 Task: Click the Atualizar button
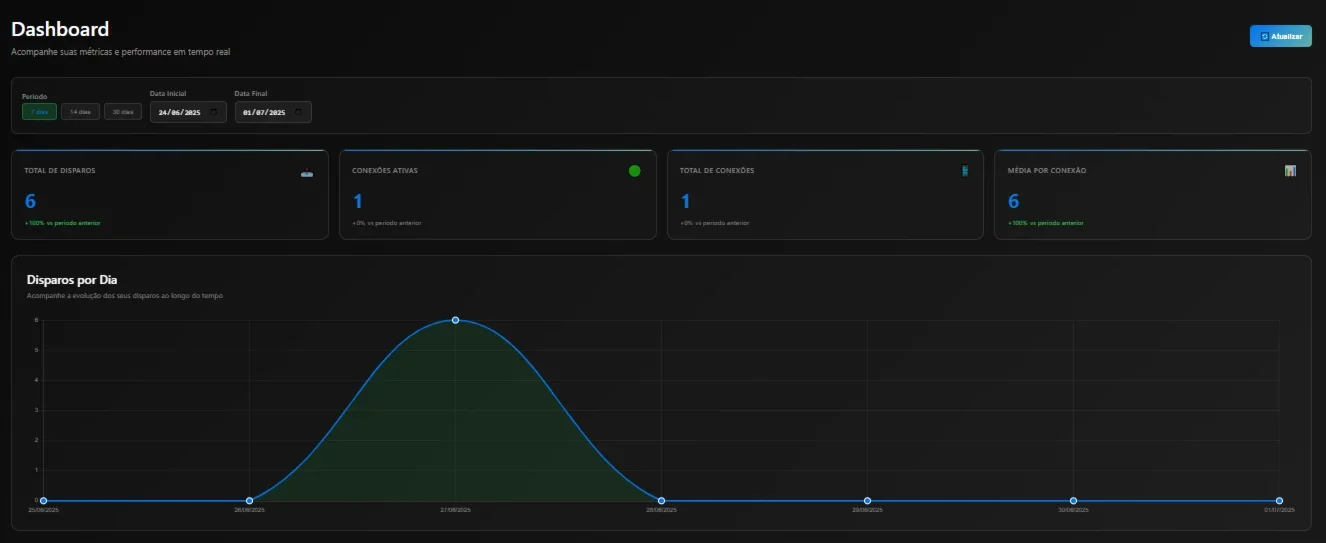coord(1281,36)
